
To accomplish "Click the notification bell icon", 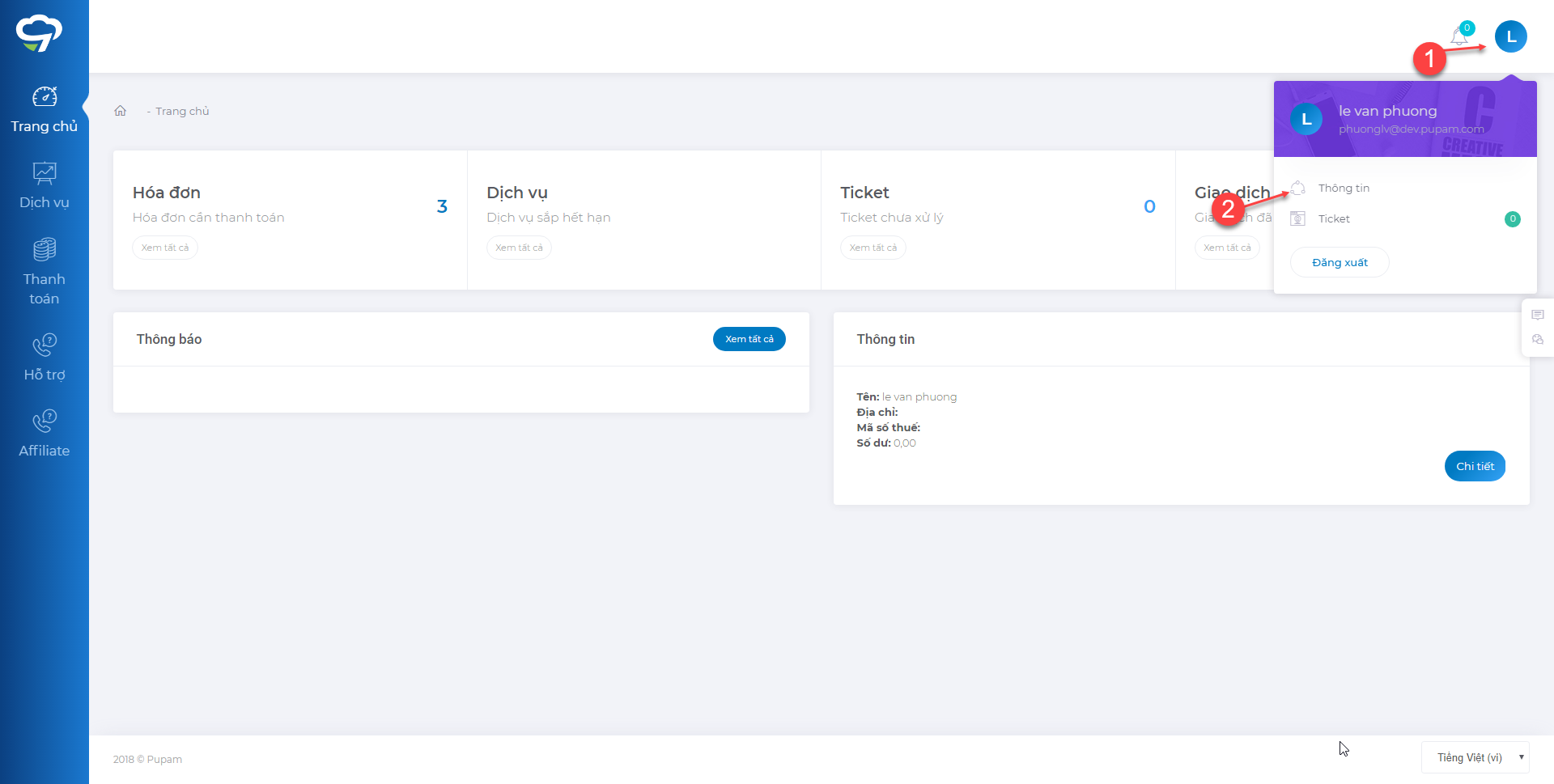I will click(x=1459, y=36).
